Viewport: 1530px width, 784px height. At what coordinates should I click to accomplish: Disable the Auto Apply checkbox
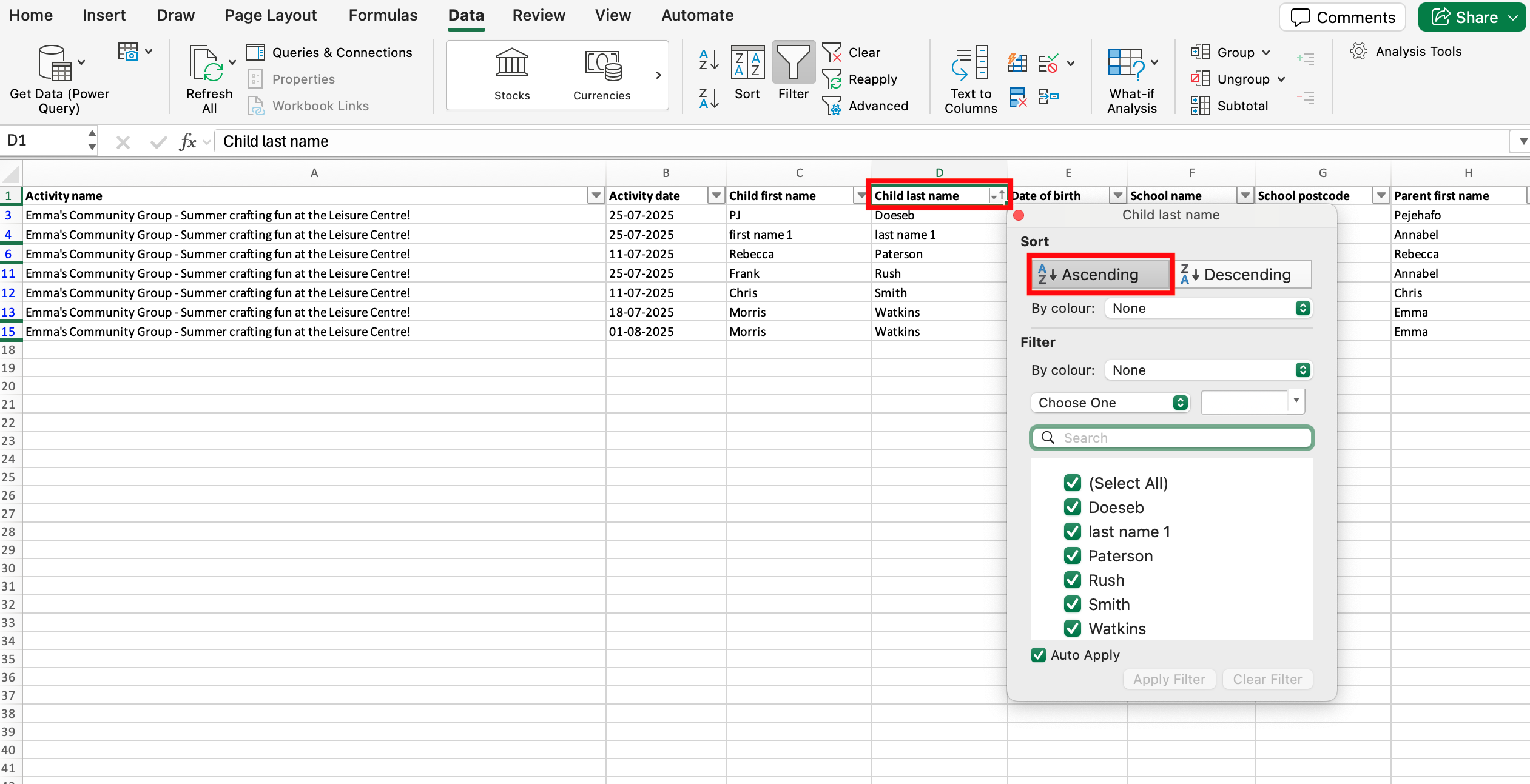tap(1038, 655)
